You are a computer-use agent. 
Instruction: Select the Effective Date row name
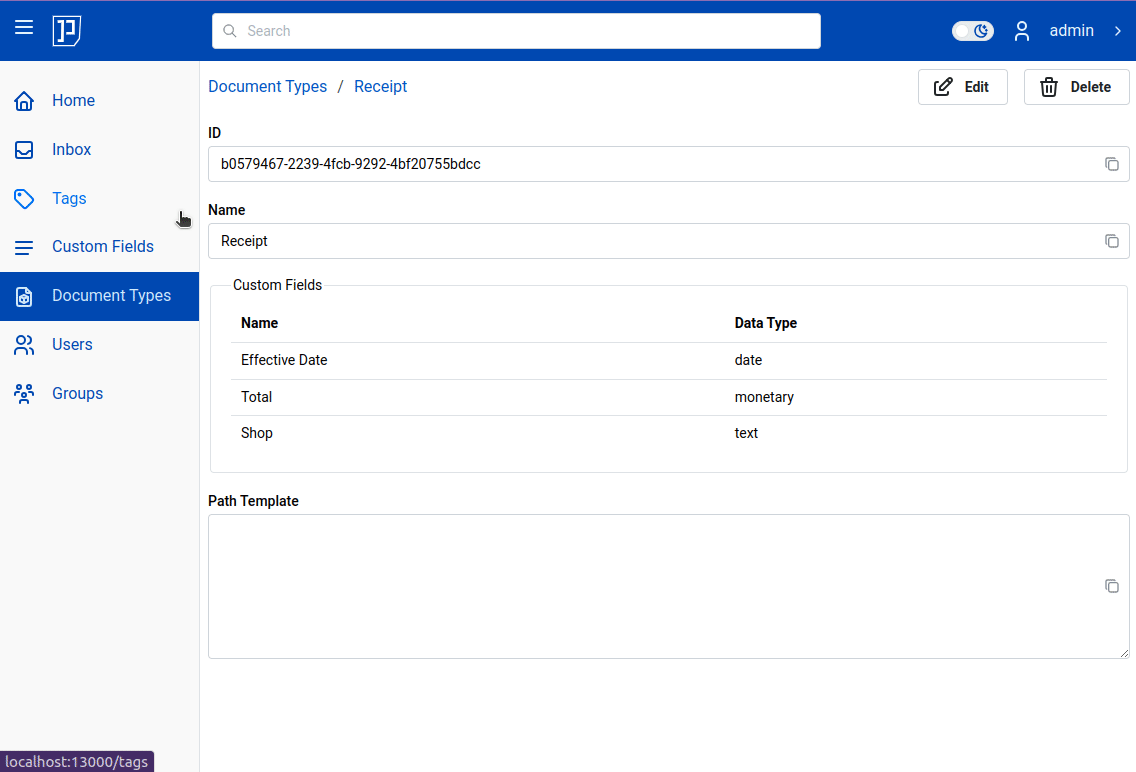click(284, 360)
